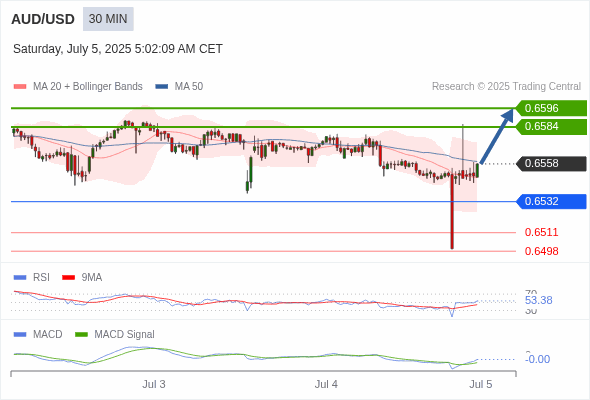The width and height of the screenshot is (590, 400).
Task: Toggle the 9MA legend marker
Action: click(68, 278)
